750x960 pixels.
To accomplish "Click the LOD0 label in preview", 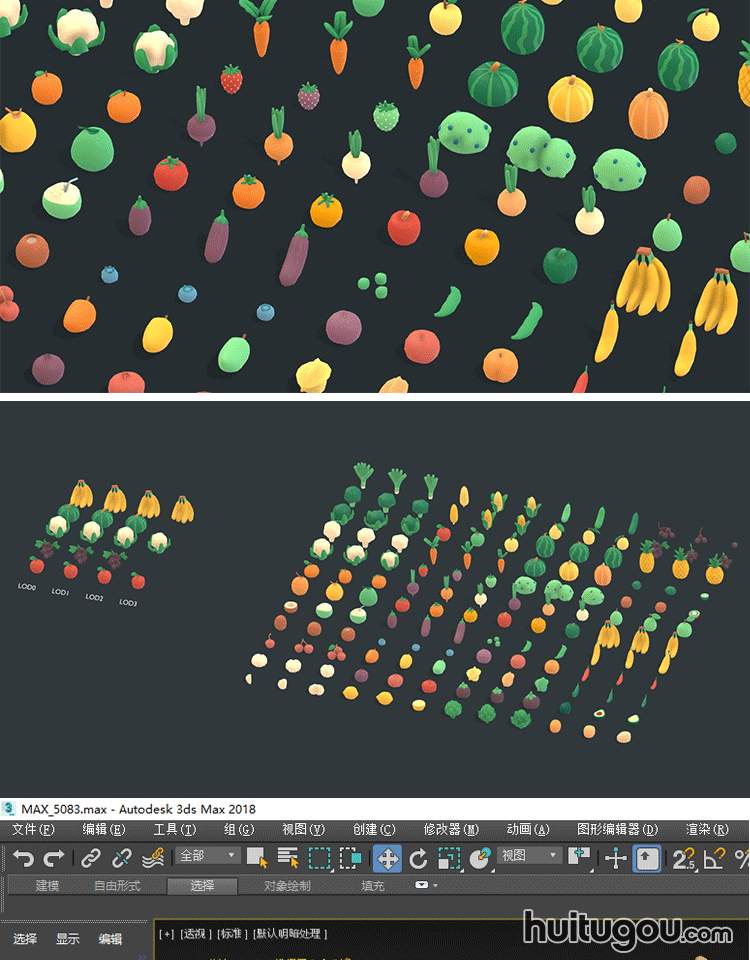I will pyautogui.click(x=26, y=587).
